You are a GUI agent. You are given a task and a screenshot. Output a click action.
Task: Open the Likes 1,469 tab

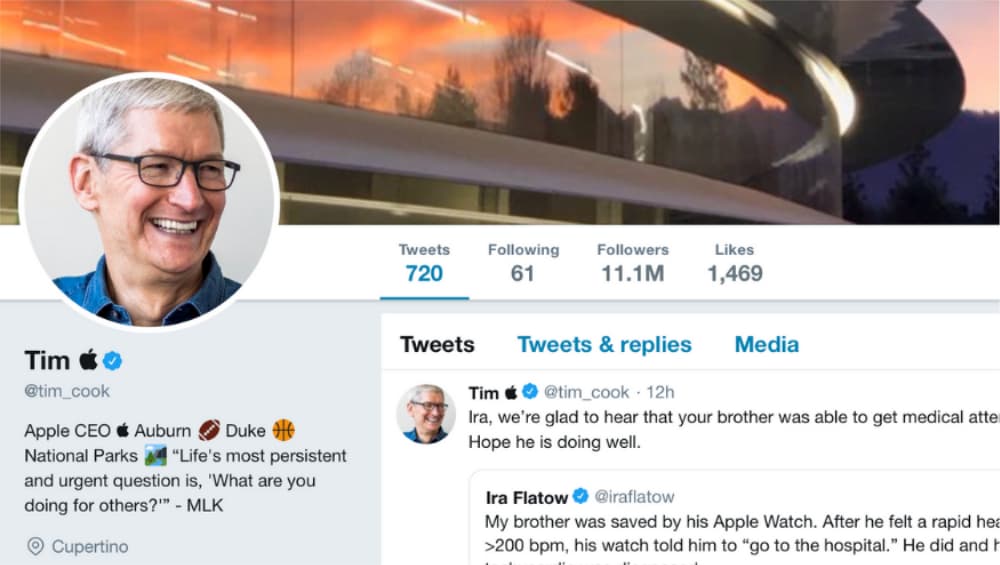735,263
